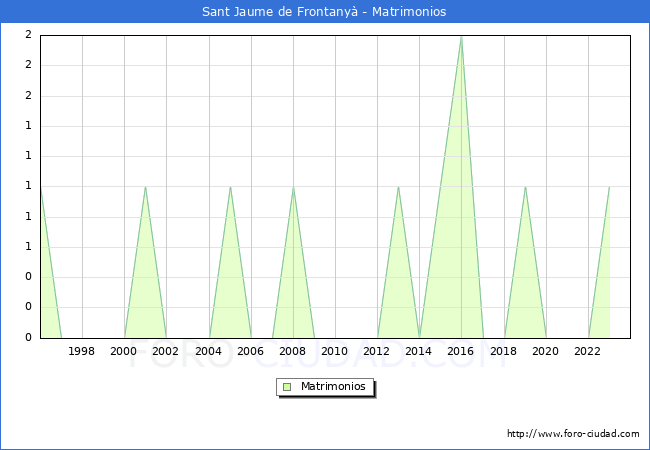Click the Matrimonios legend label

click(x=333, y=386)
